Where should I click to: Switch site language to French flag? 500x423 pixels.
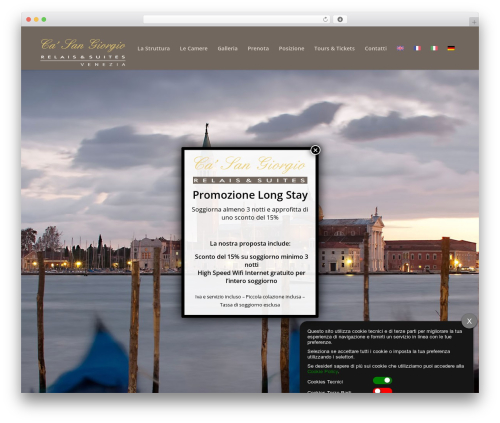tap(417, 48)
